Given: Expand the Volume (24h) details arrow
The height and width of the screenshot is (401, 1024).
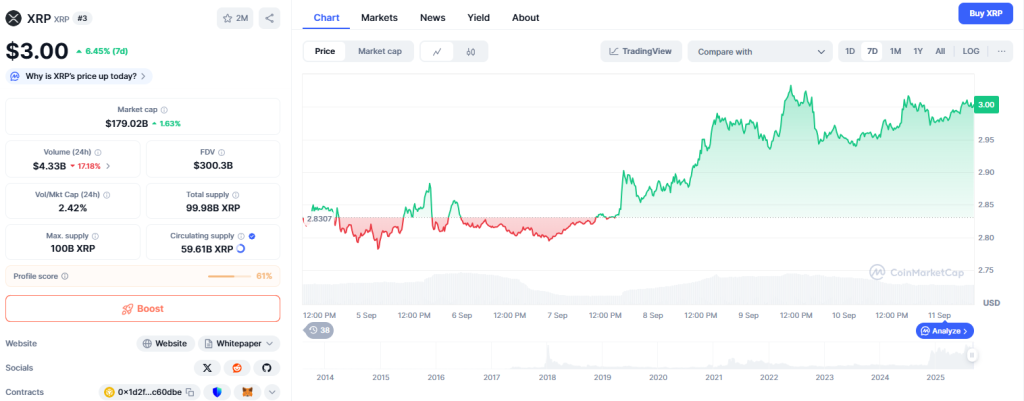Looking at the screenshot, I should tap(108, 166).
